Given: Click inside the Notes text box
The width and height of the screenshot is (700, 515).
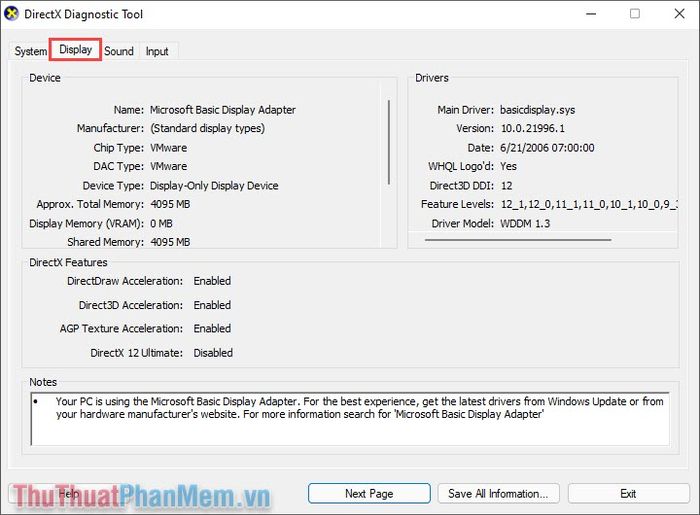Looking at the screenshot, I should [x=350, y=419].
